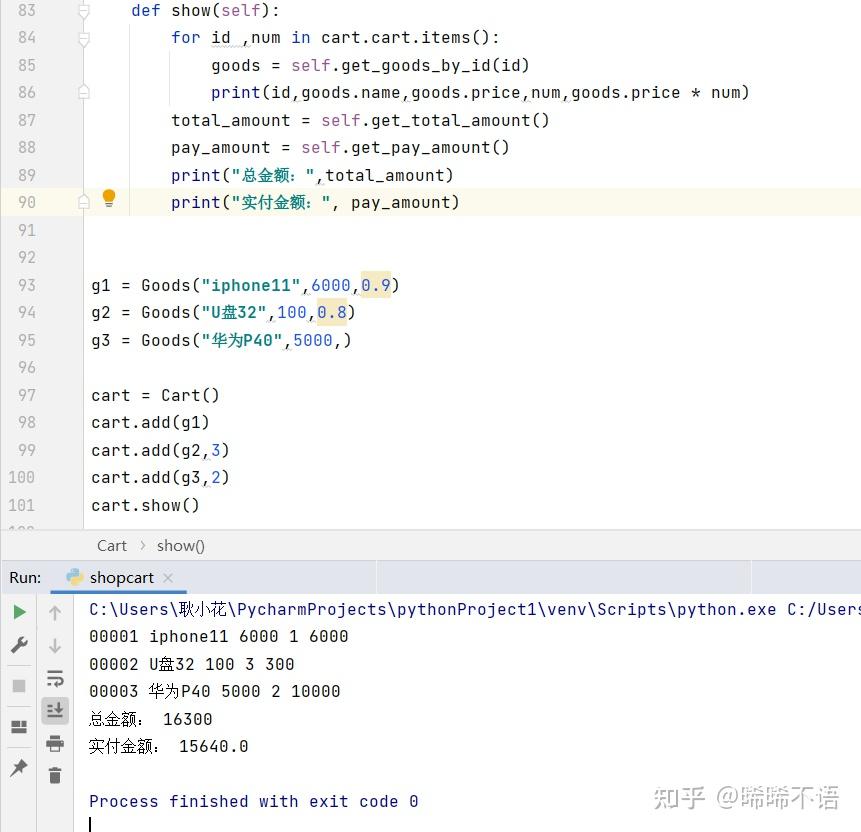Collapse the folded region at line 90
This screenshot has height=832, width=861.
[84, 201]
